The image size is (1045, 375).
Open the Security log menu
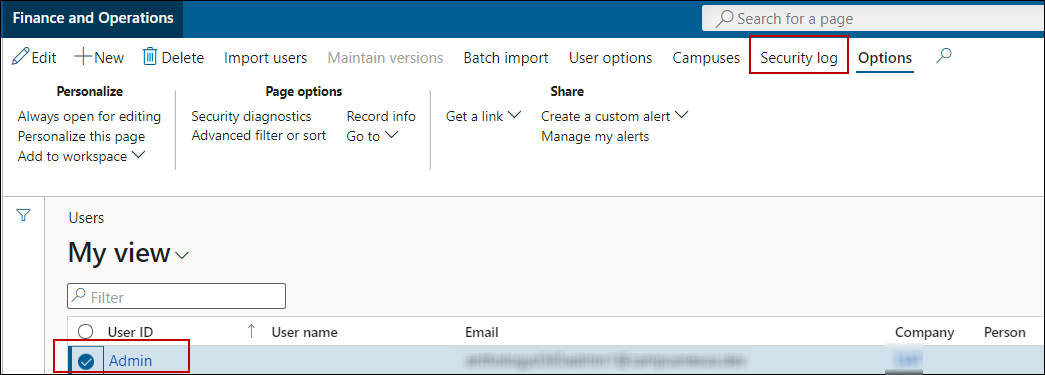pos(798,58)
